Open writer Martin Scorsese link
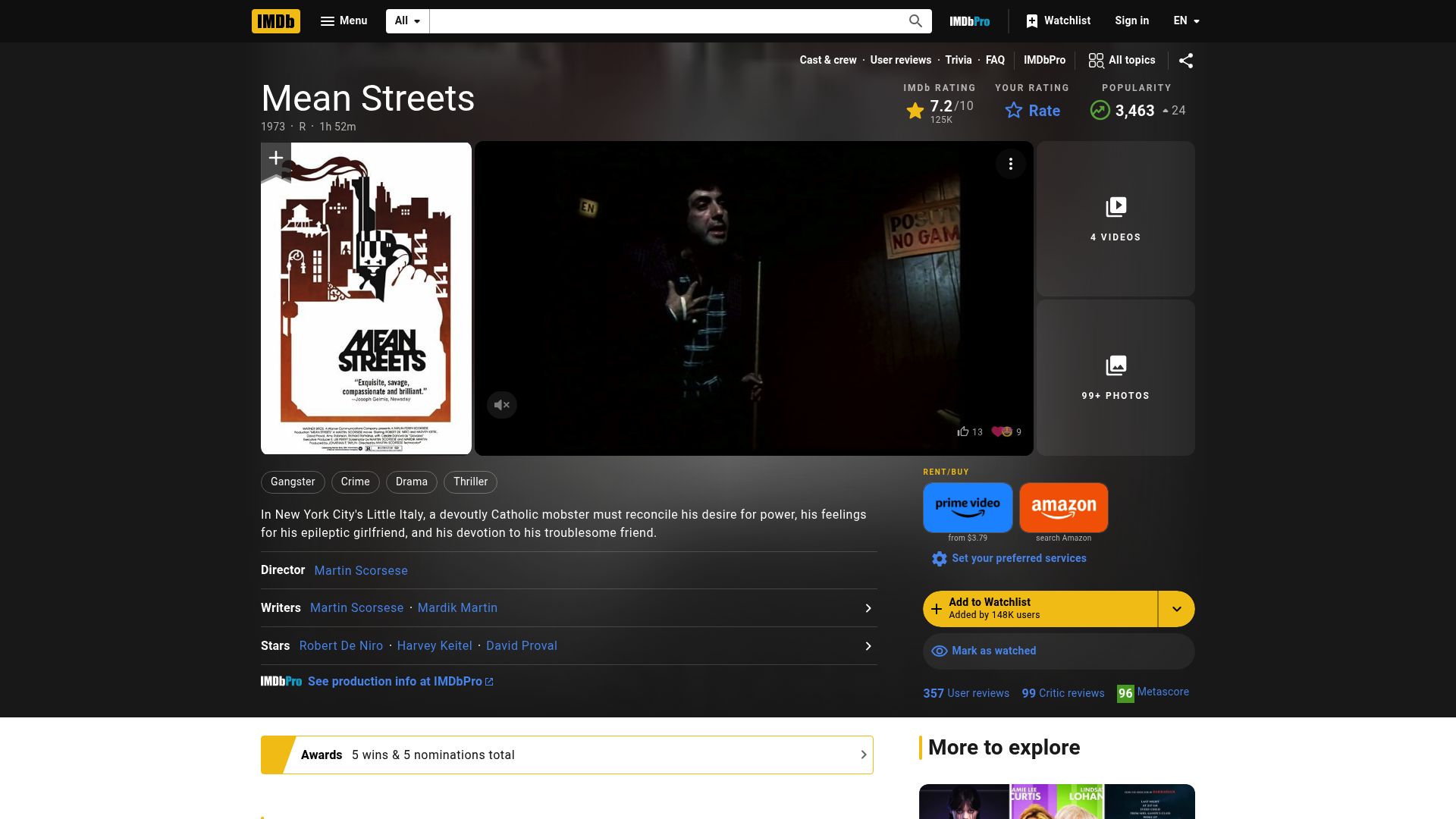Viewport: 1456px width, 819px height. coord(356,608)
